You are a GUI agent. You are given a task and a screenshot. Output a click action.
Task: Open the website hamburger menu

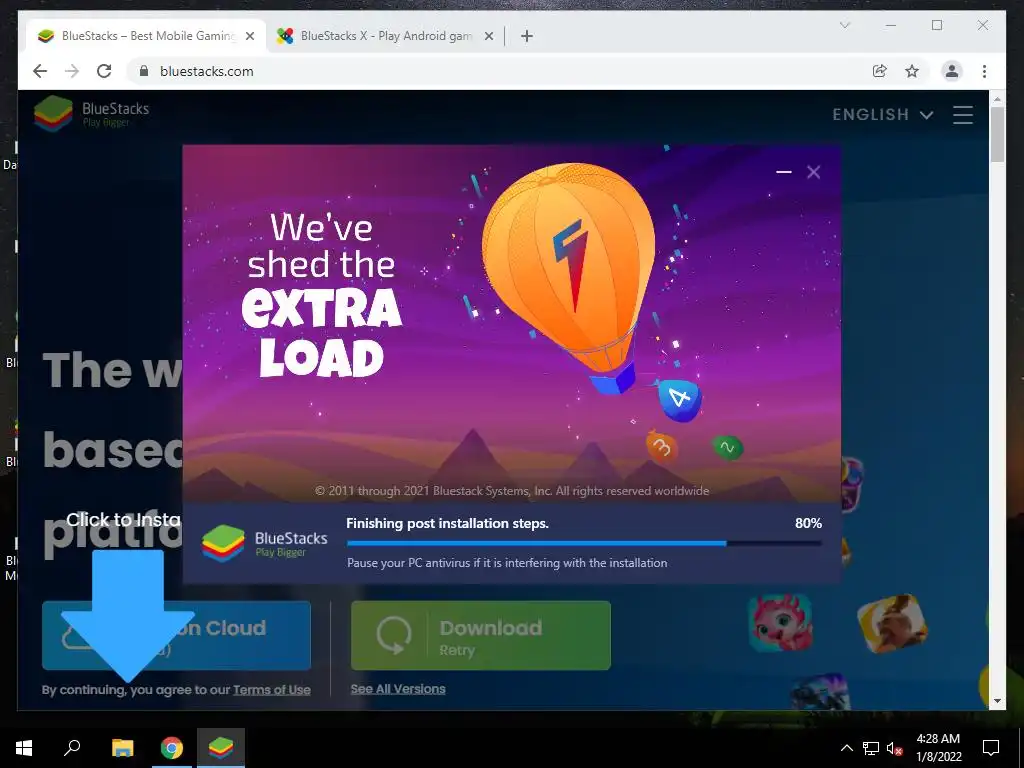click(963, 115)
